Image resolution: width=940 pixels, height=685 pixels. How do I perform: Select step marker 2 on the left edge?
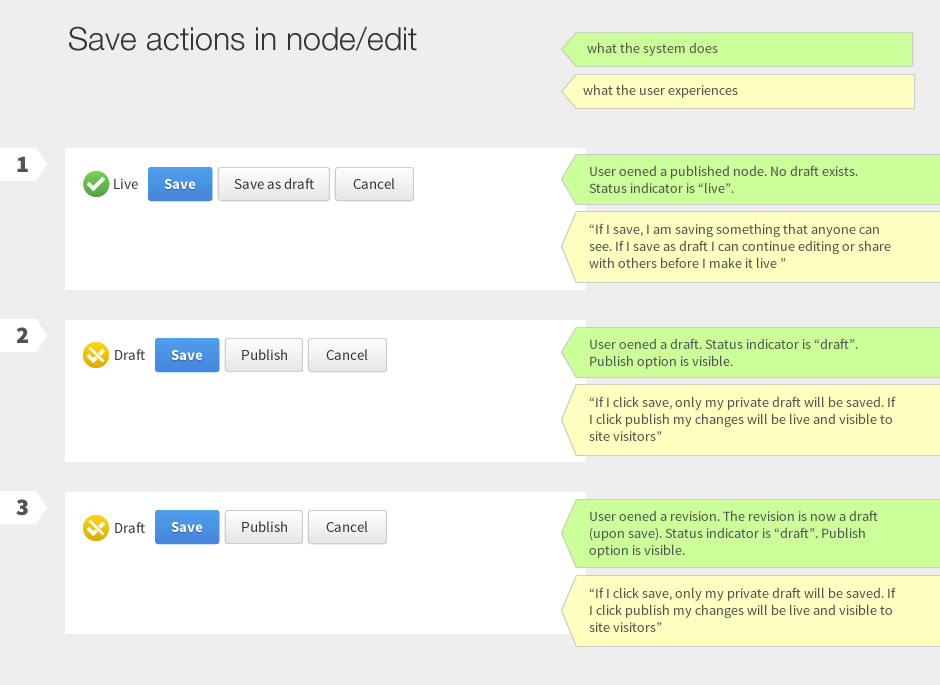[22, 336]
